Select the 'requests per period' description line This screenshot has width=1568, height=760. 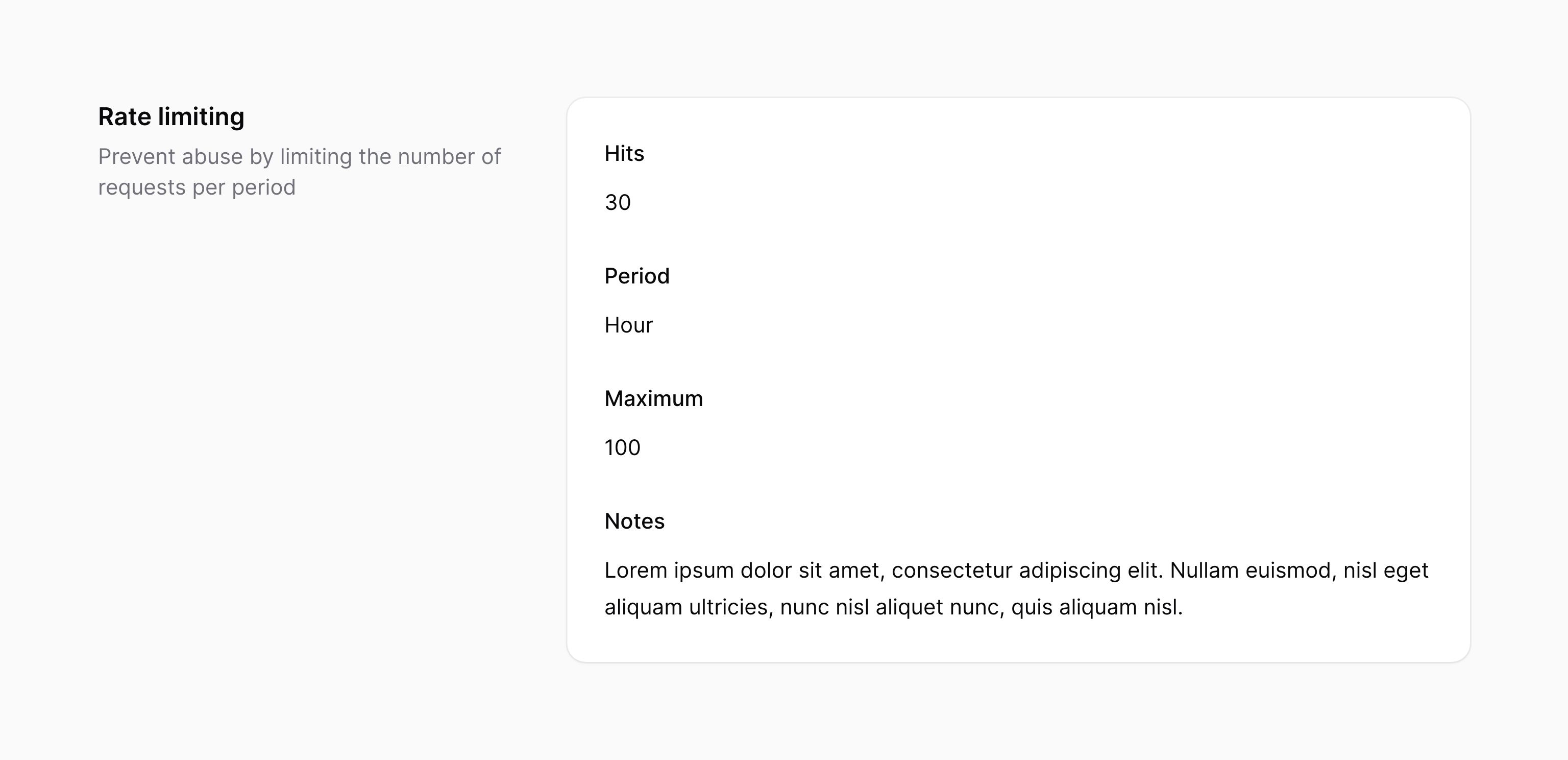point(197,187)
